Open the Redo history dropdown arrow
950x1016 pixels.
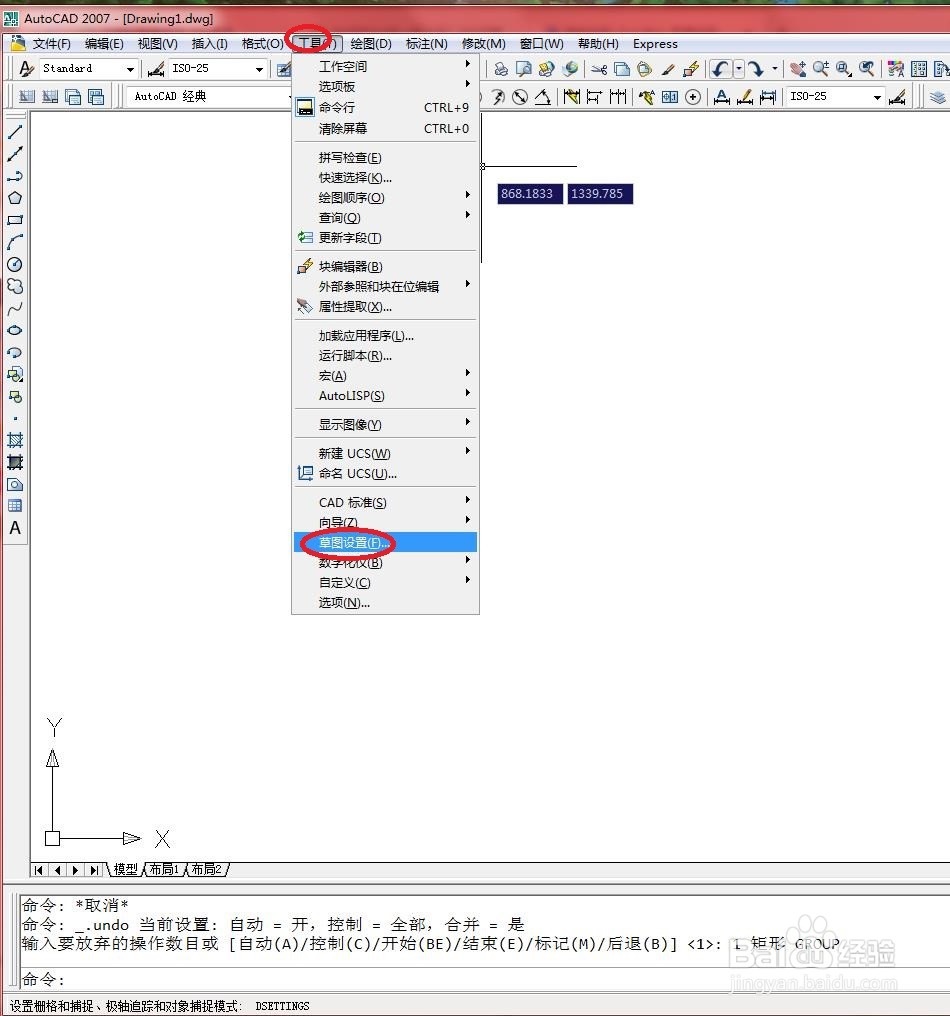pos(774,69)
